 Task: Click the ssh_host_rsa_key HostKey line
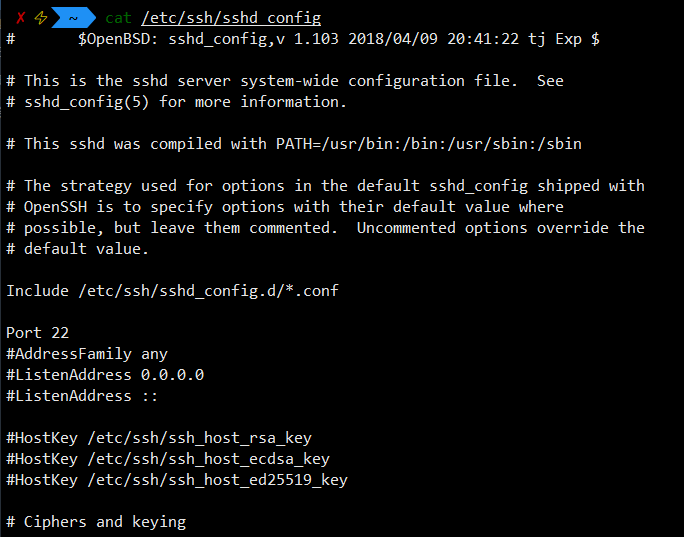click(x=159, y=438)
